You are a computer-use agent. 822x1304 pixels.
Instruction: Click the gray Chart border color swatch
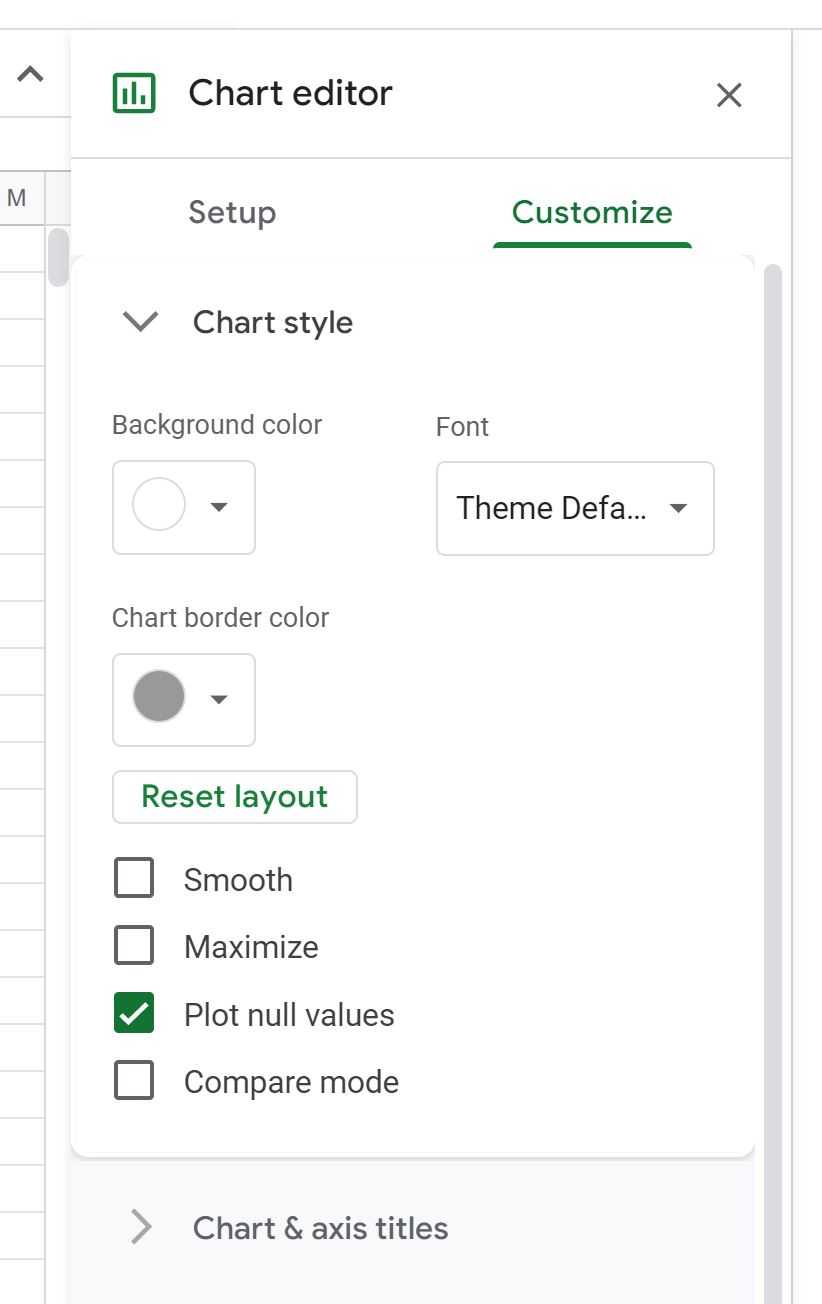[x=156, y=699]
